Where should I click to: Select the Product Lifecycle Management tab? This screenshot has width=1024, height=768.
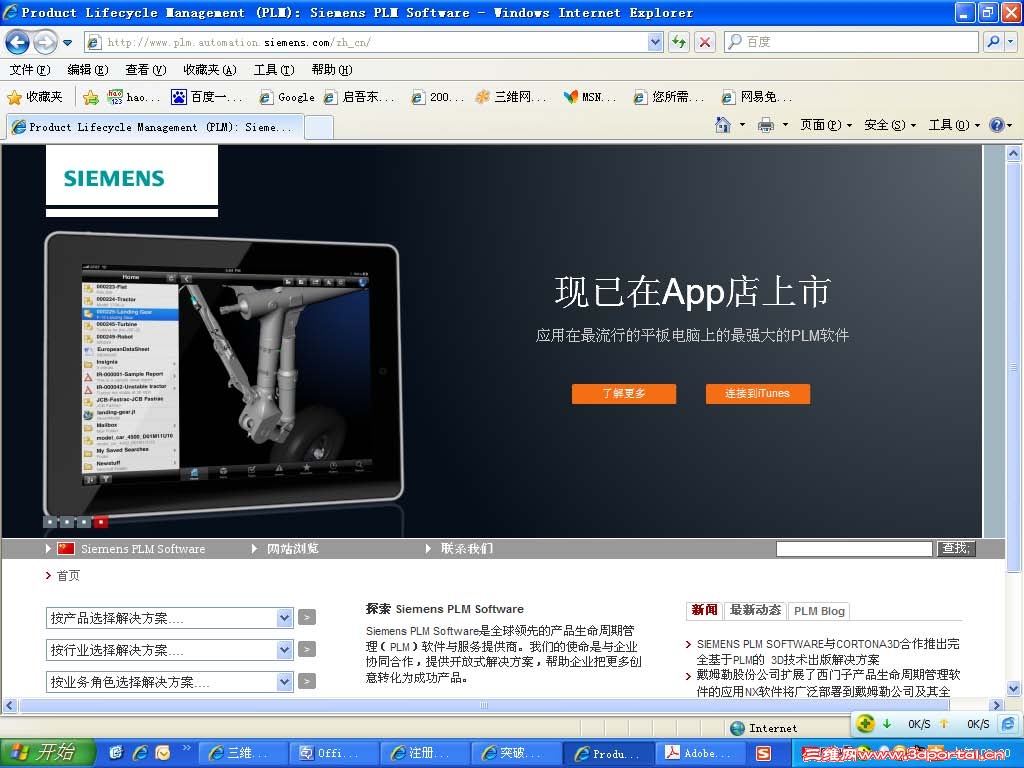point(155,127)
